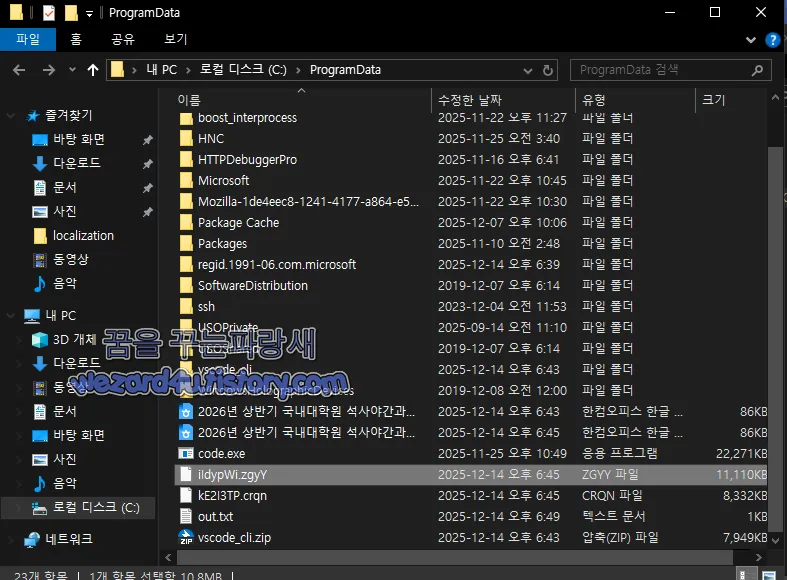This screenshot has width=787, height=580.
Task: Select the Mozilla-1de4eec8 folder icon
Action: click(186, 202)
